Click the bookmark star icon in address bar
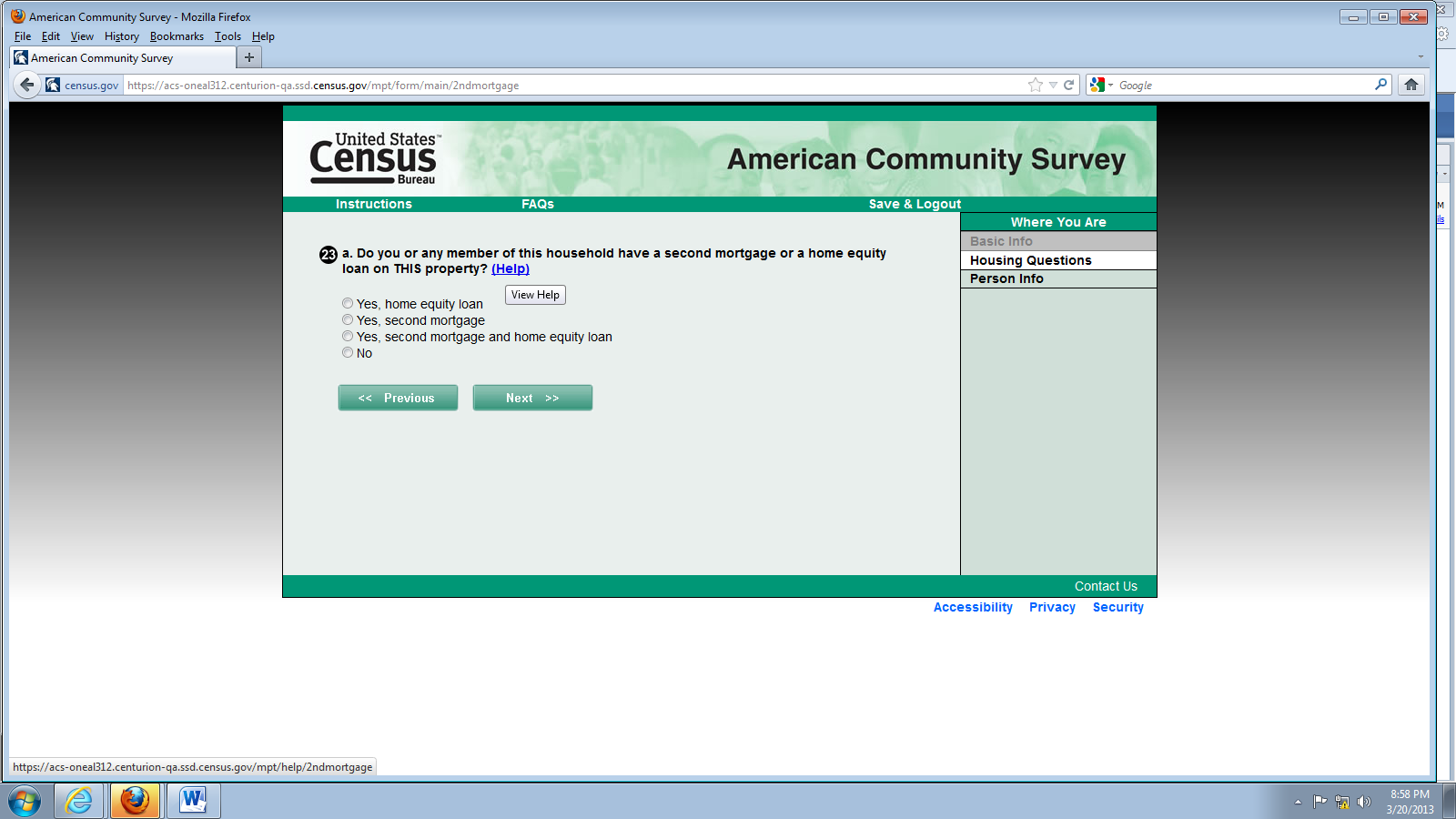The width and height of the screenshot is (1456, 819). [1036, 85]
